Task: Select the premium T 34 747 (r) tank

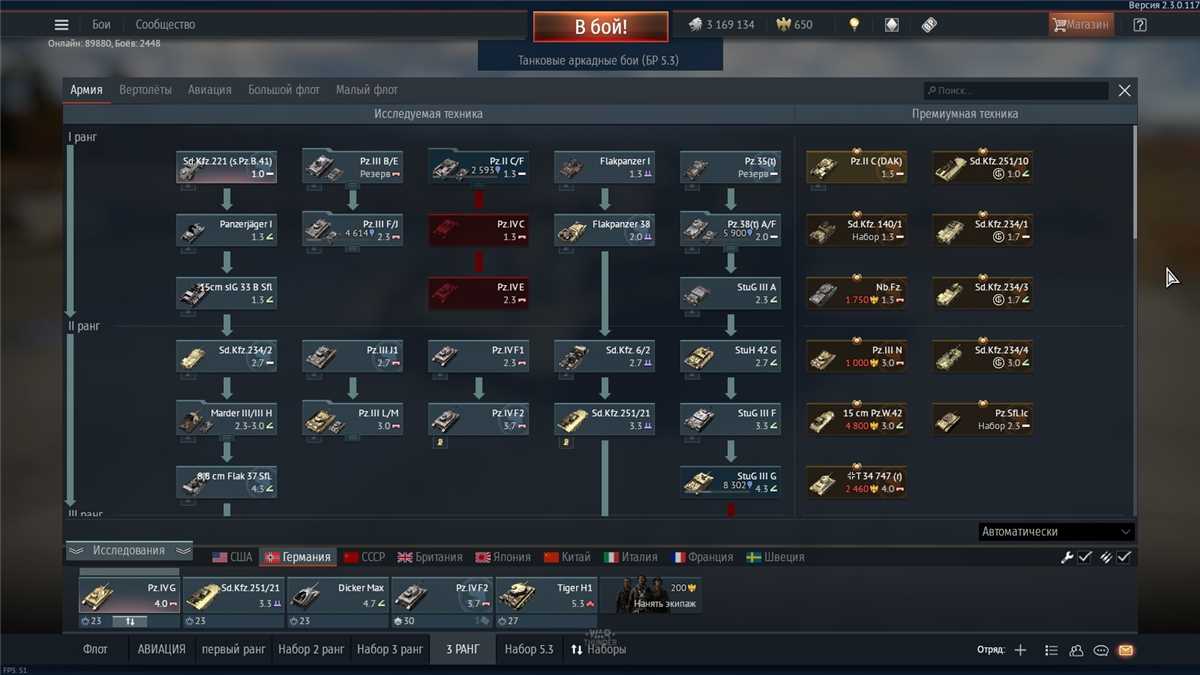Action: [x=857, y=482]
